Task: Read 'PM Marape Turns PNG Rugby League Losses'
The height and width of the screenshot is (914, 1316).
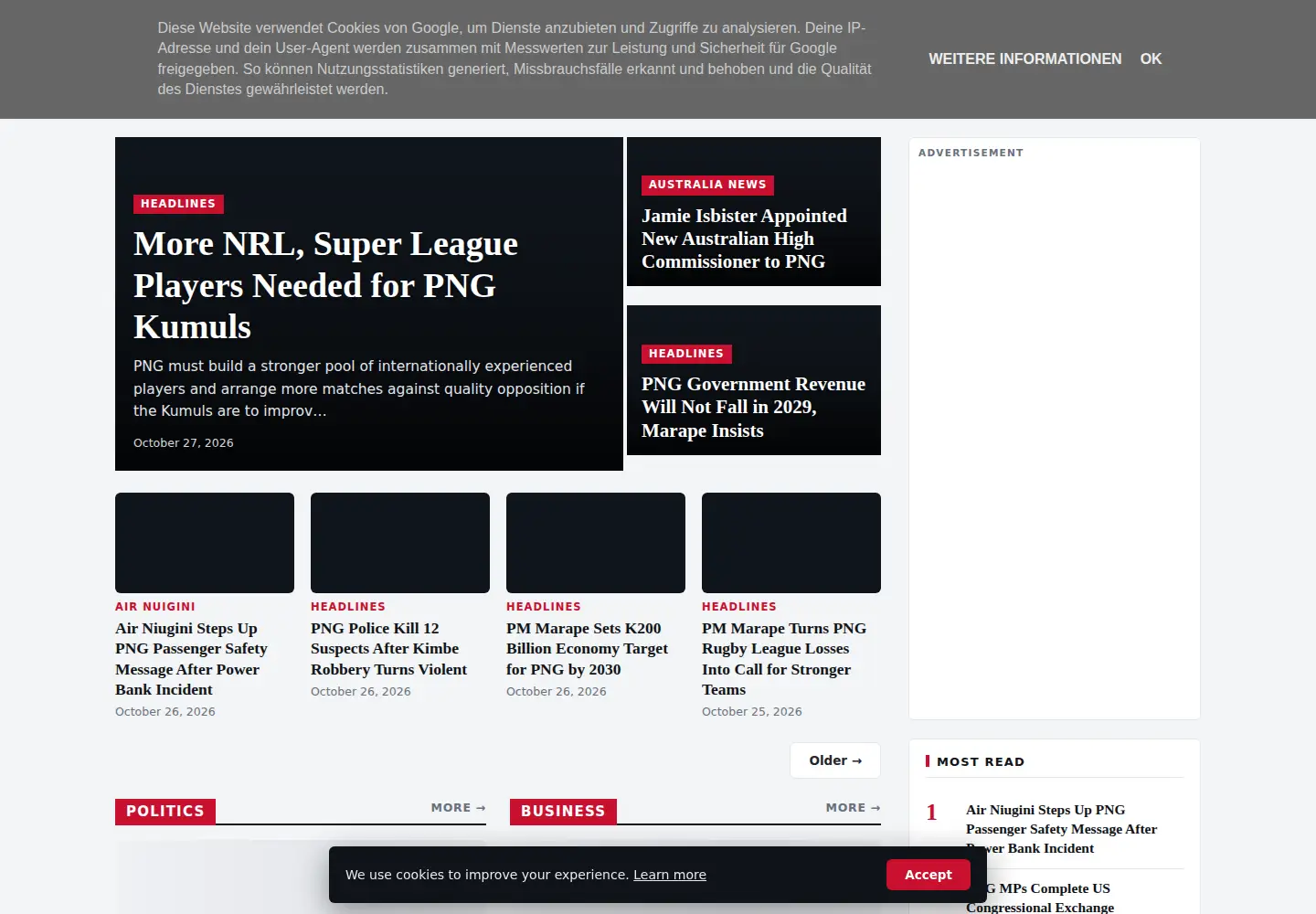Action: click(x=784, y=659)
